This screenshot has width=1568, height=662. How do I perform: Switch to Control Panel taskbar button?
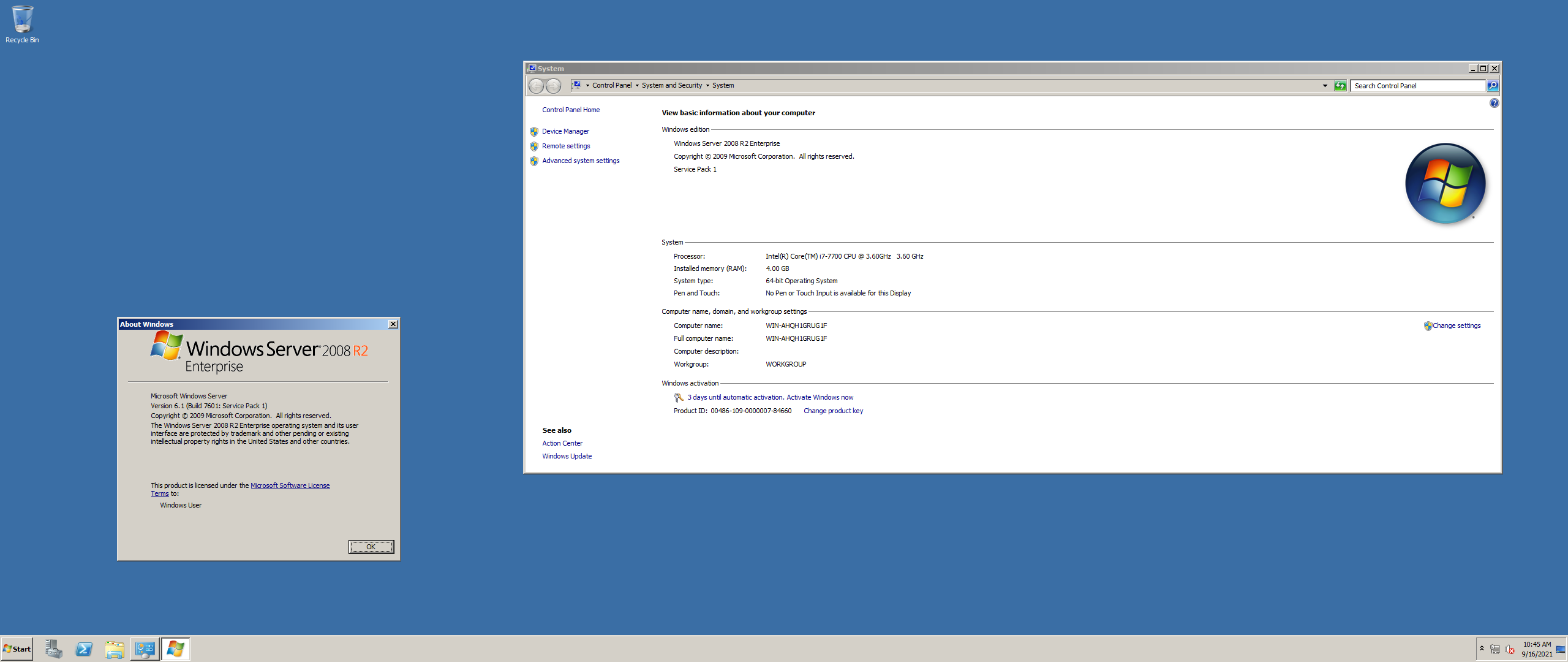coord(145,649)
